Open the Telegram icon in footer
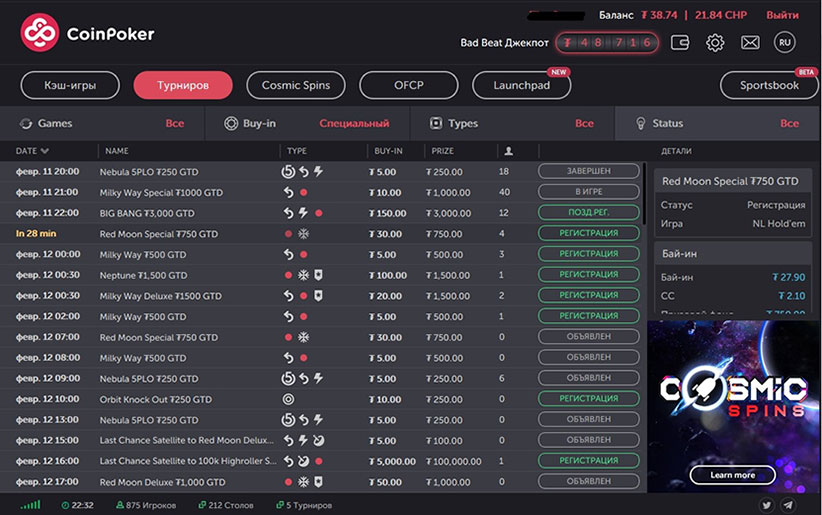Screen dimensions: 822x515 point(788,505)
